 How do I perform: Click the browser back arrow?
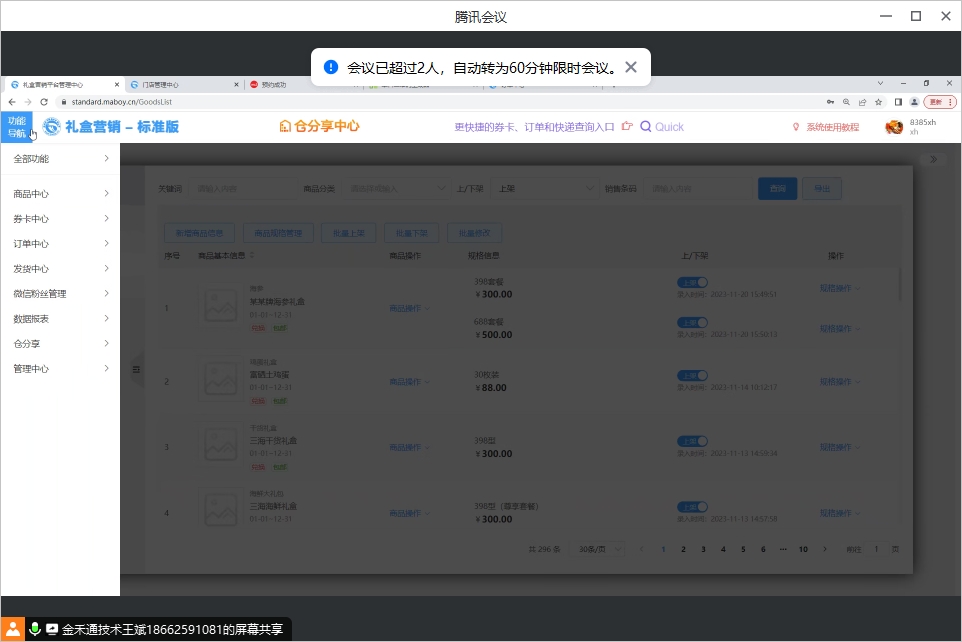tap(11, 102)
